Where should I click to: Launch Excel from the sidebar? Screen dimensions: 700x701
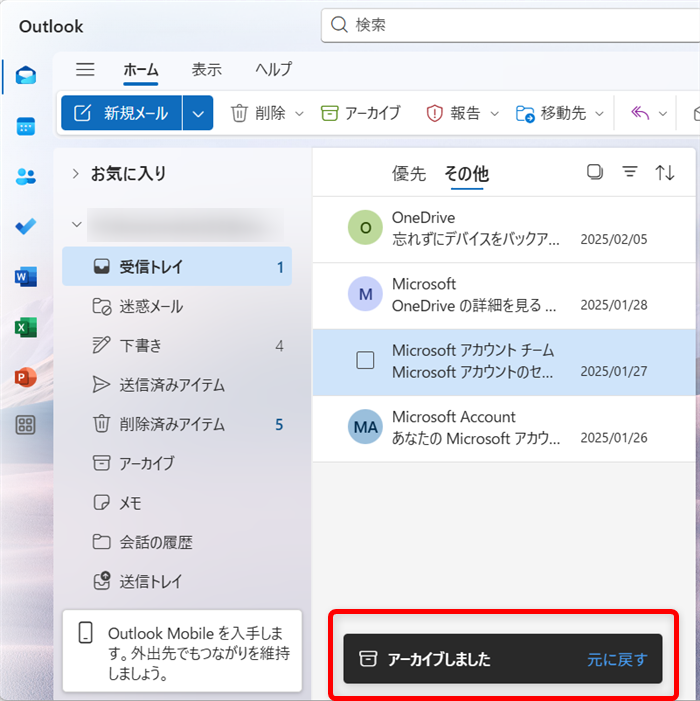(26, 326)
